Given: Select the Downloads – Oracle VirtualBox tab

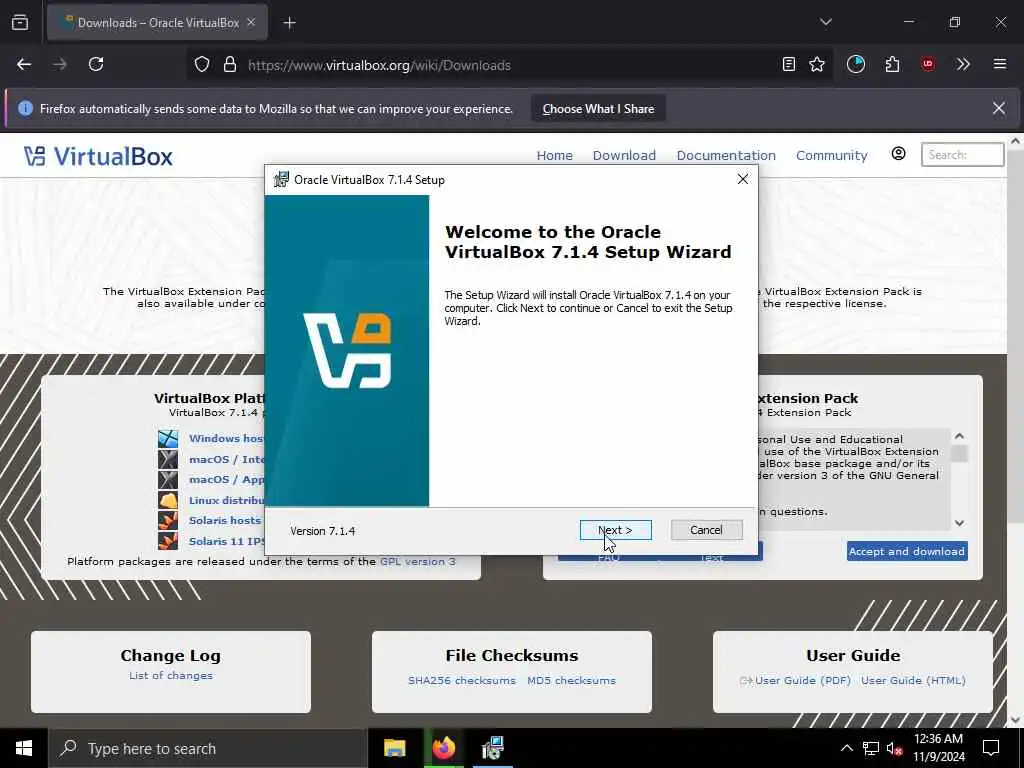Looking at the screenshot, I should tap(157, 23).
